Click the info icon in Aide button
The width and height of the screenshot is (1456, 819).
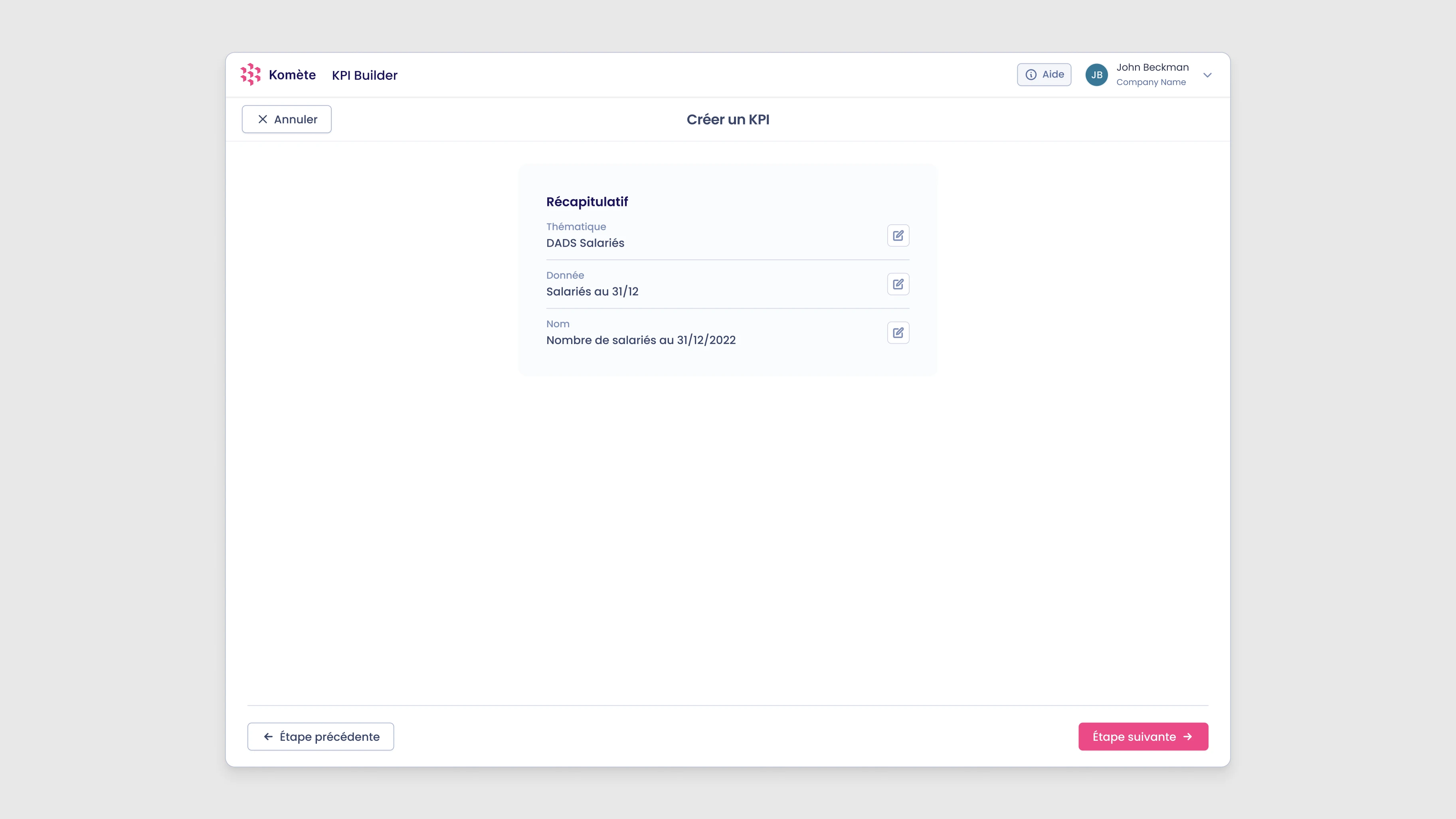click(x=1031, y=75)
